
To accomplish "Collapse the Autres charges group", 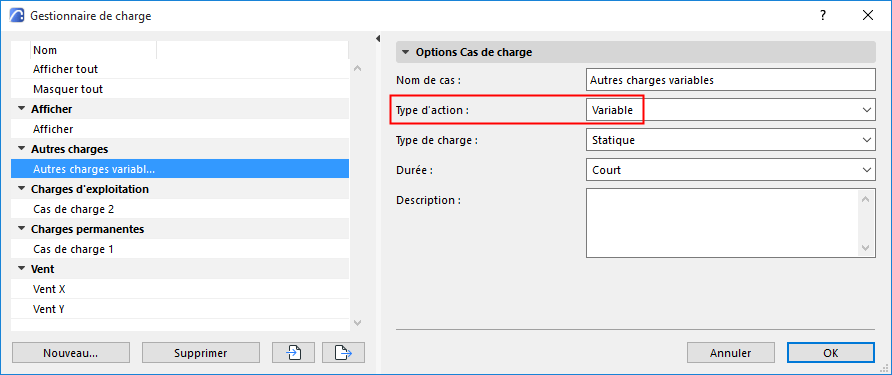I will [x=22, y=149].
